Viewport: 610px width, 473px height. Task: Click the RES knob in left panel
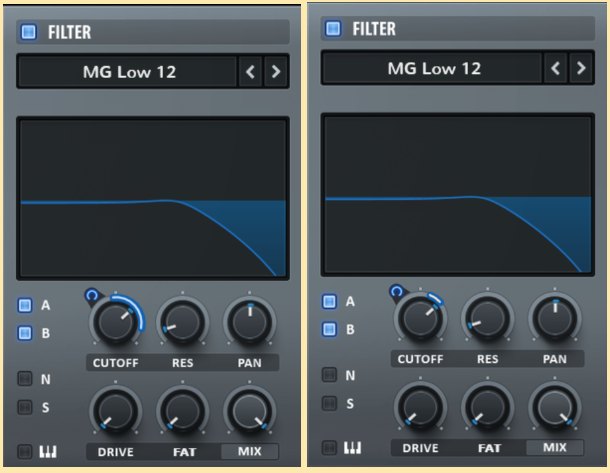point(182,322)
